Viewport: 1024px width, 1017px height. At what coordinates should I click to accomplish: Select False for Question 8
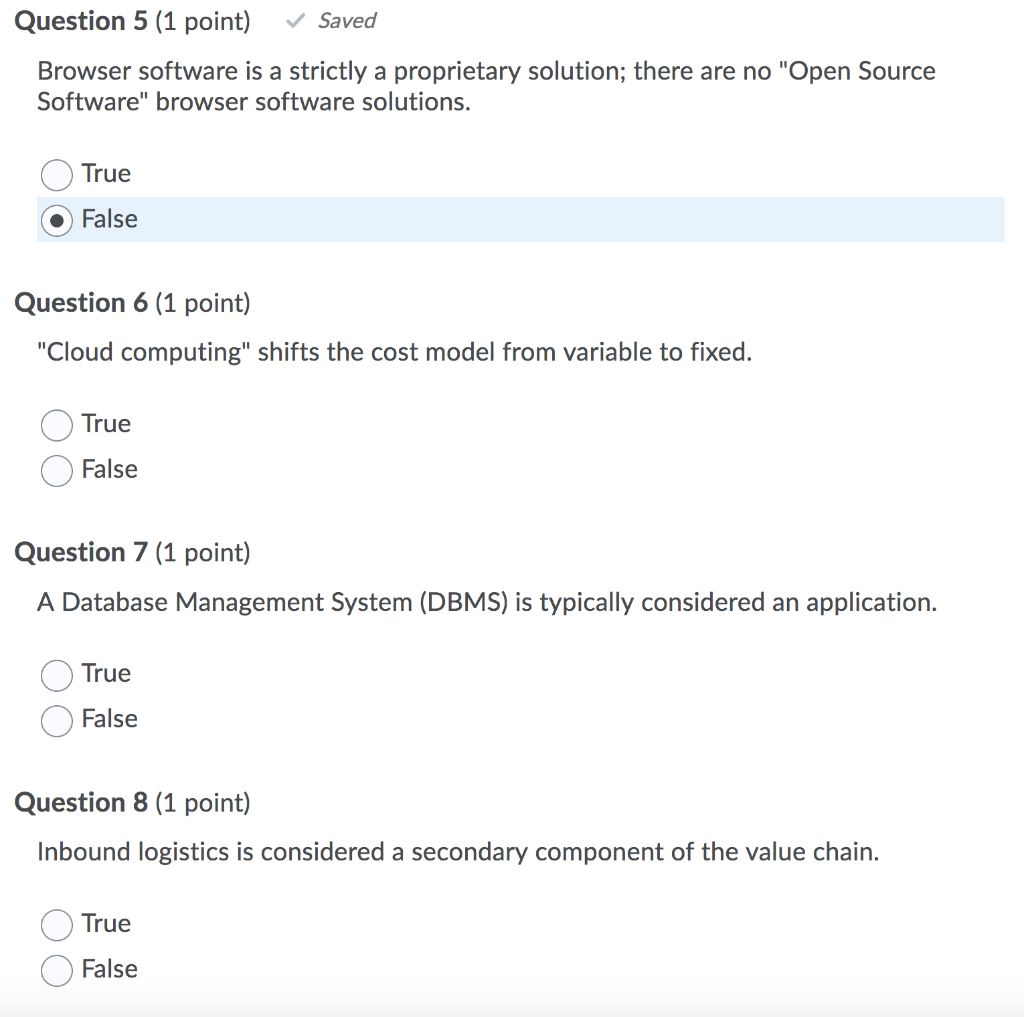click(57, 969)
